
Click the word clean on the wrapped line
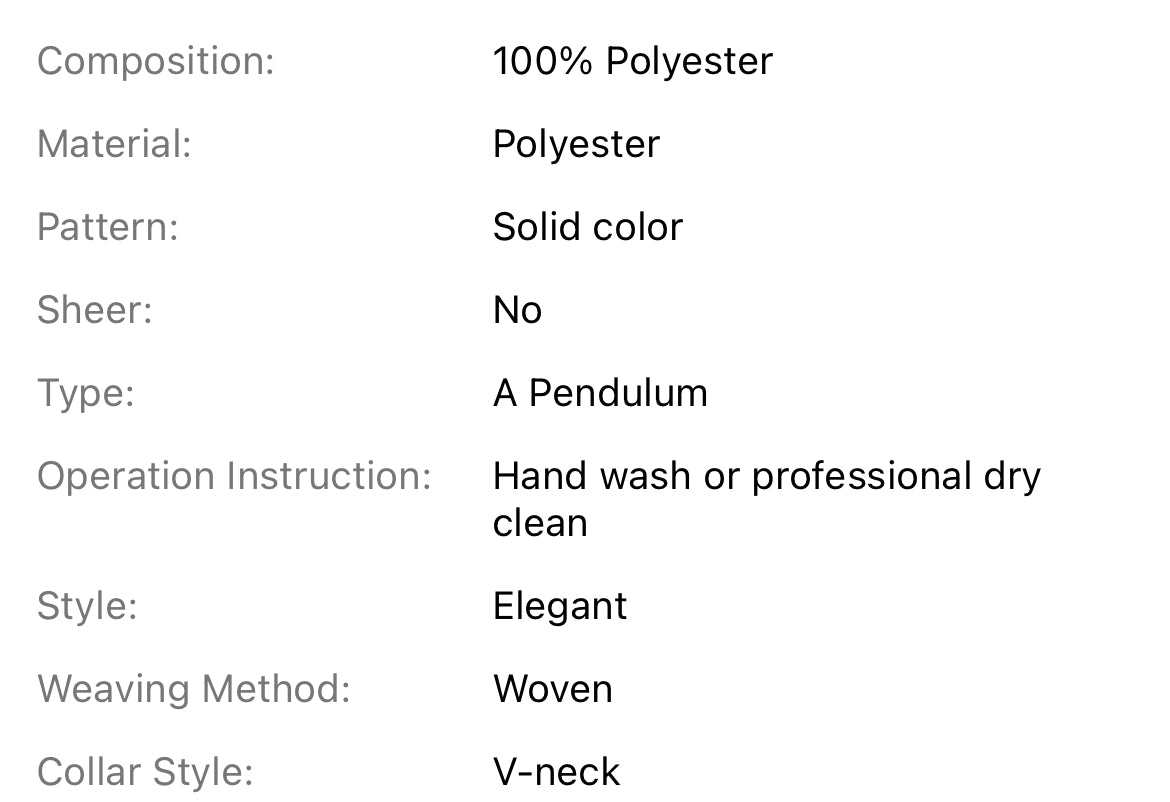tap(540, 523)
